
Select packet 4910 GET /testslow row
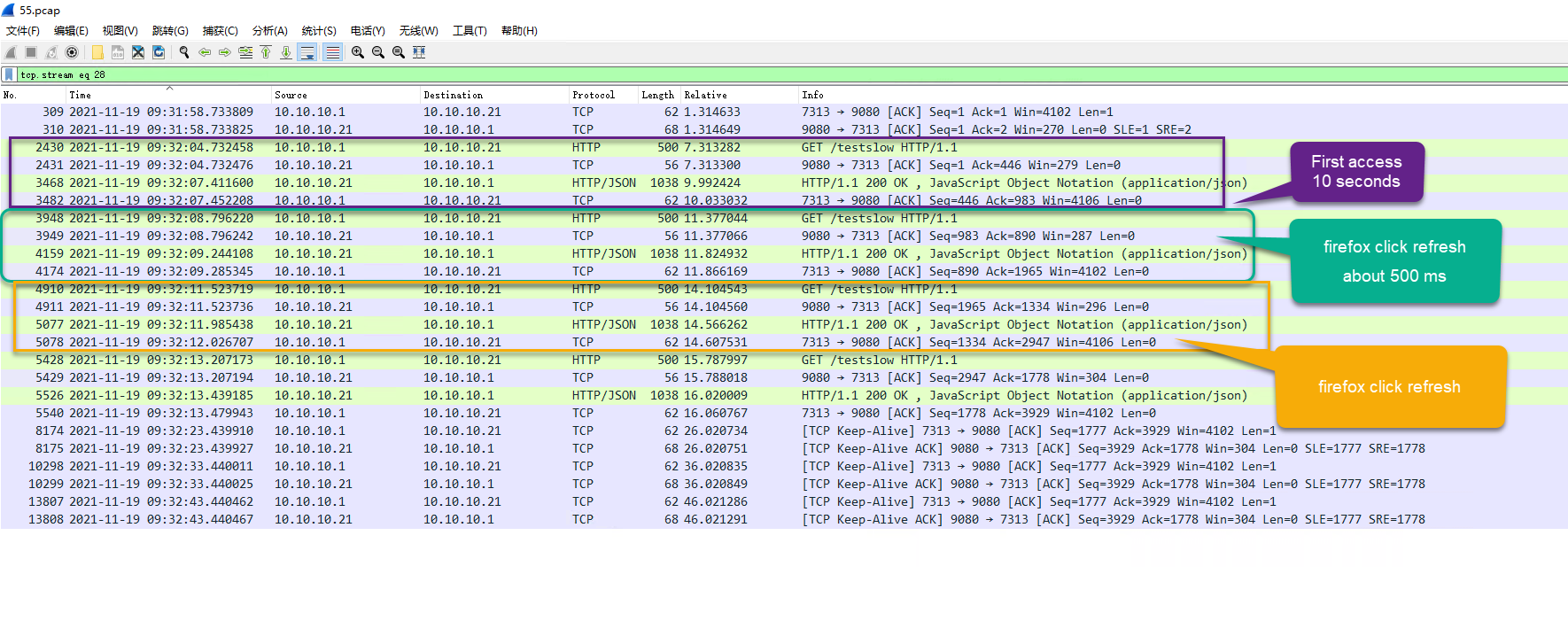pyautogui.click(x=784, y=290)
